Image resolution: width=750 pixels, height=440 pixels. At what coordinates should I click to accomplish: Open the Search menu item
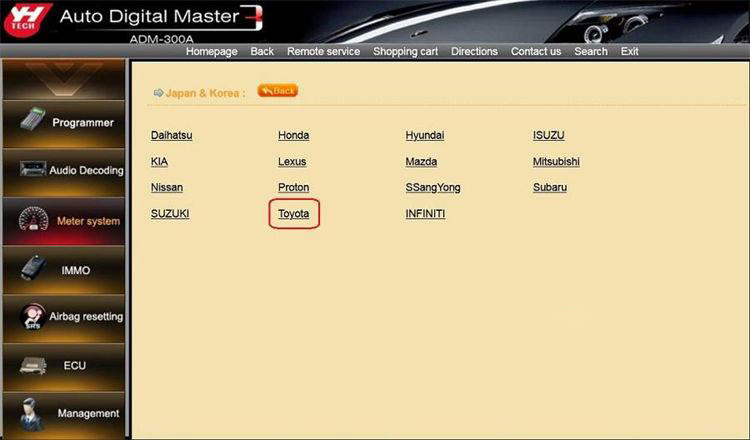tap(591, 52)
